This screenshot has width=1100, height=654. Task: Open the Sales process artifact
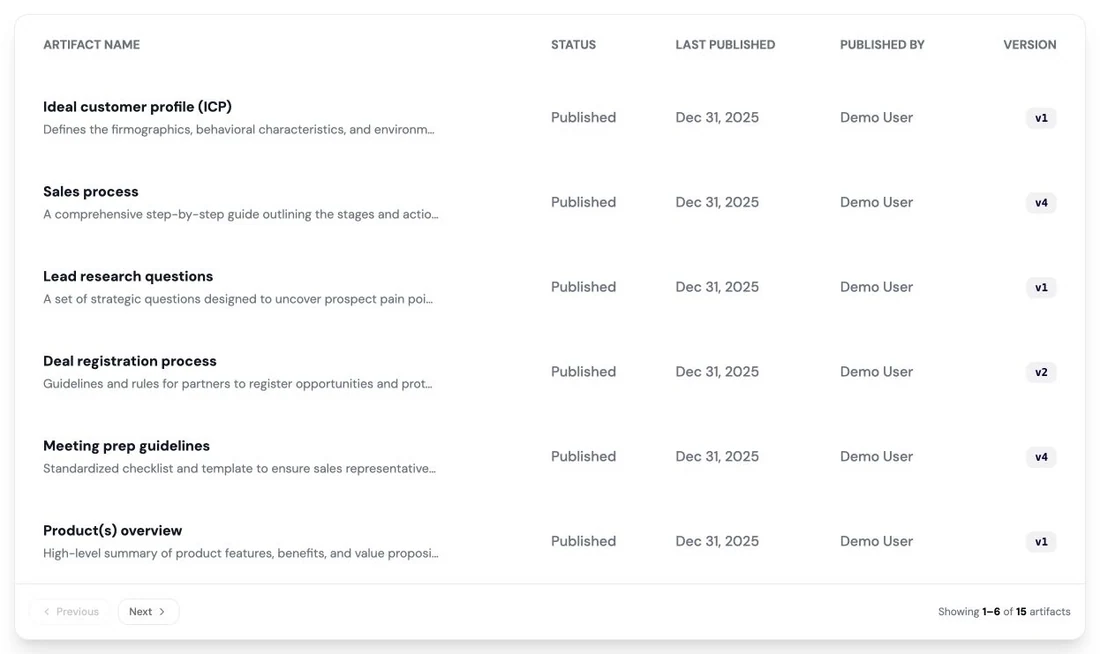pos(90,192)
